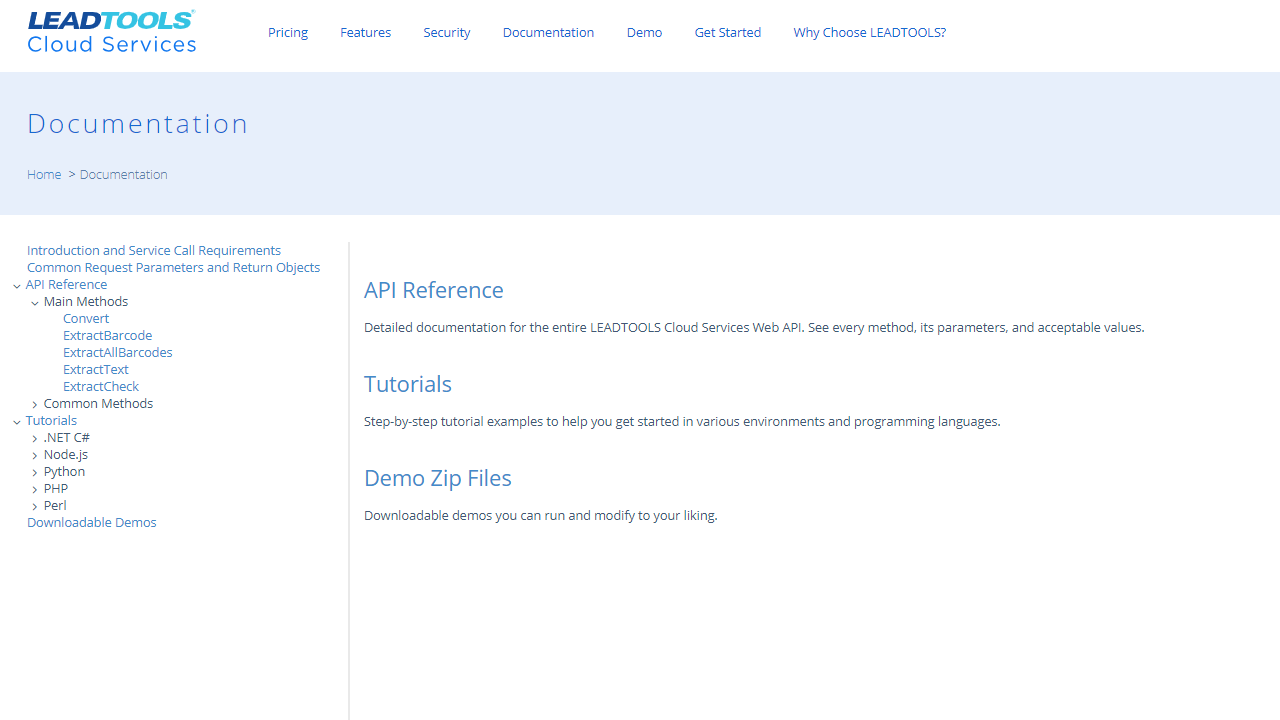Expand the PHP chevron
This screenshot has height=720, width=1280.
(35, 490)
